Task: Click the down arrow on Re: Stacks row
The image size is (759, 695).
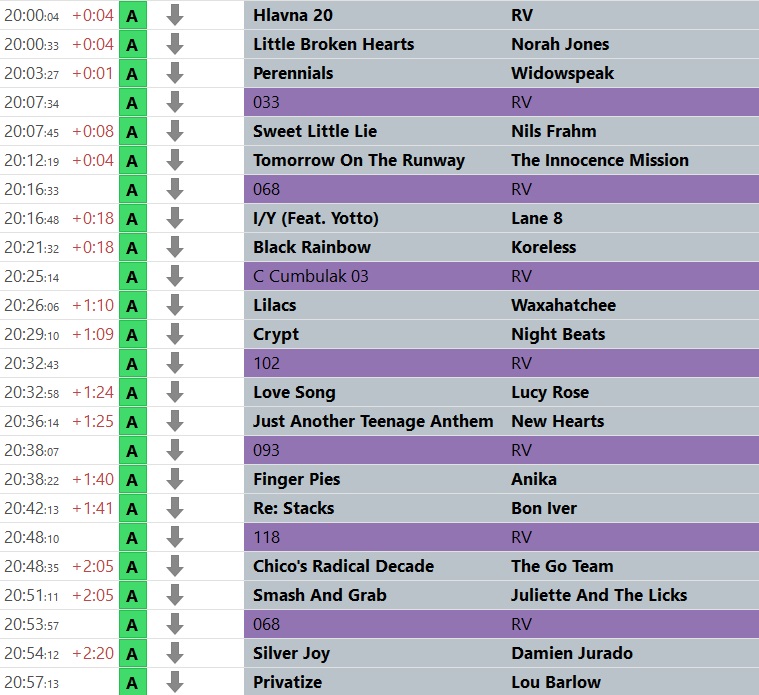Action: pyautogui.click(x=175, y=508)
